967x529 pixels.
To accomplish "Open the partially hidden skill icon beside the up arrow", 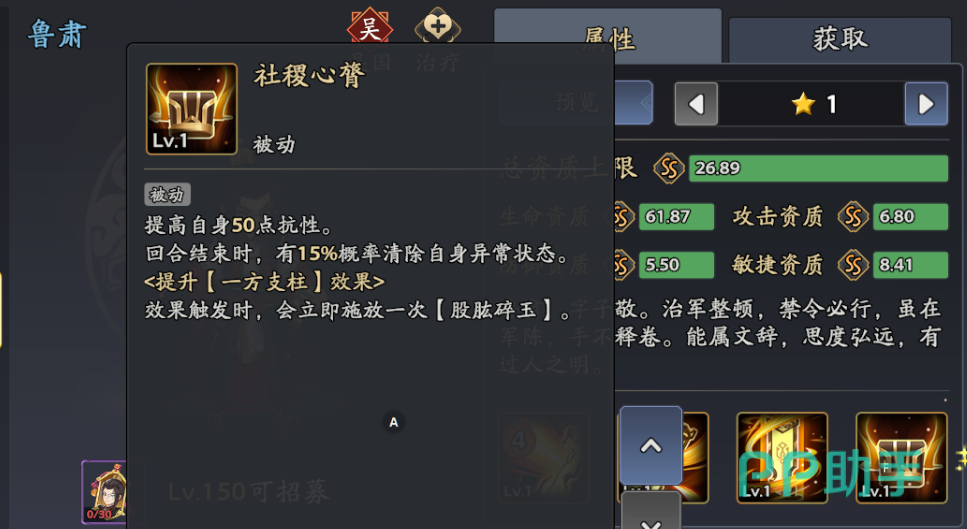I will pos(695,457).
